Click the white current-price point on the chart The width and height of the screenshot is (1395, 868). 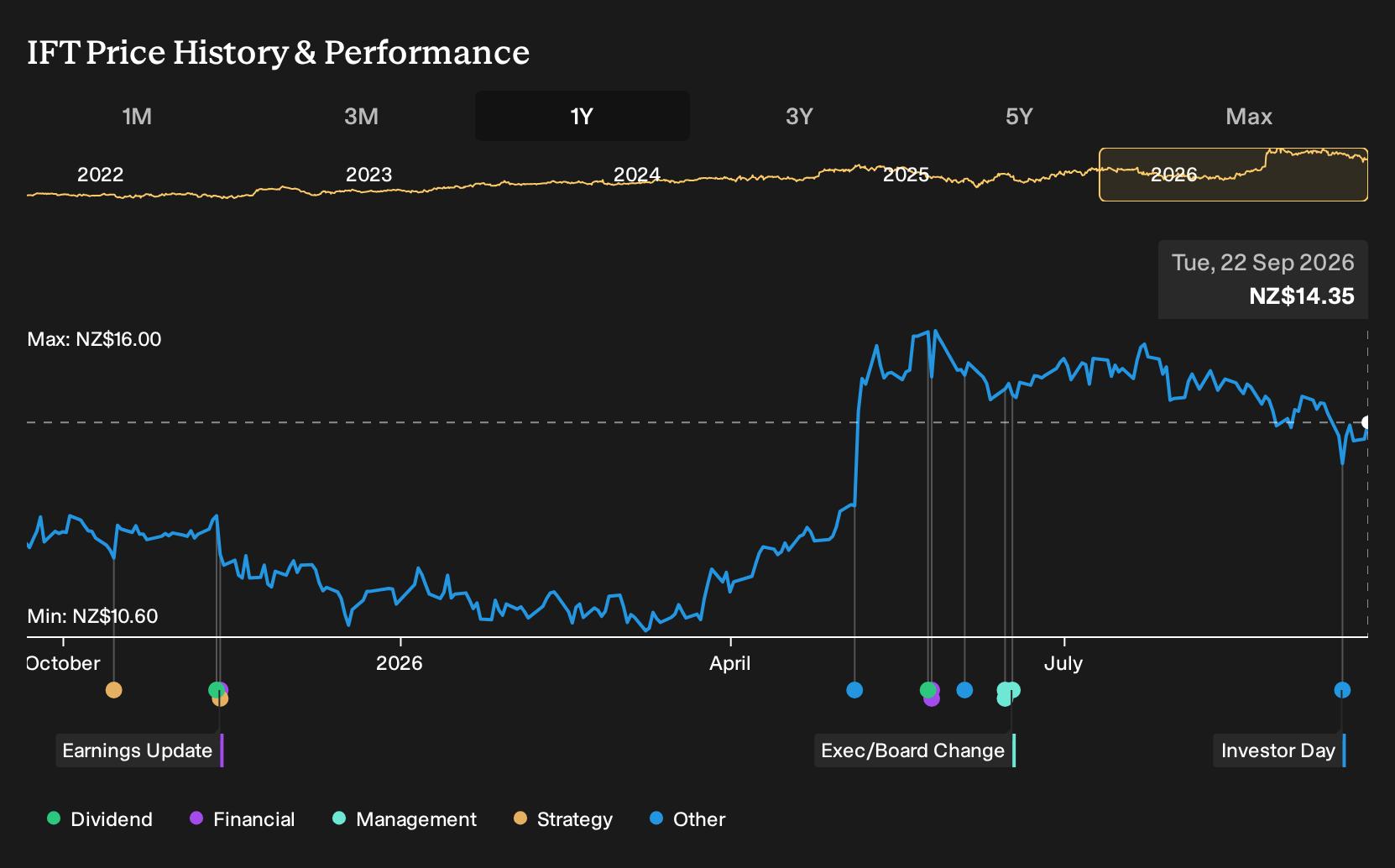point(1367,422)
